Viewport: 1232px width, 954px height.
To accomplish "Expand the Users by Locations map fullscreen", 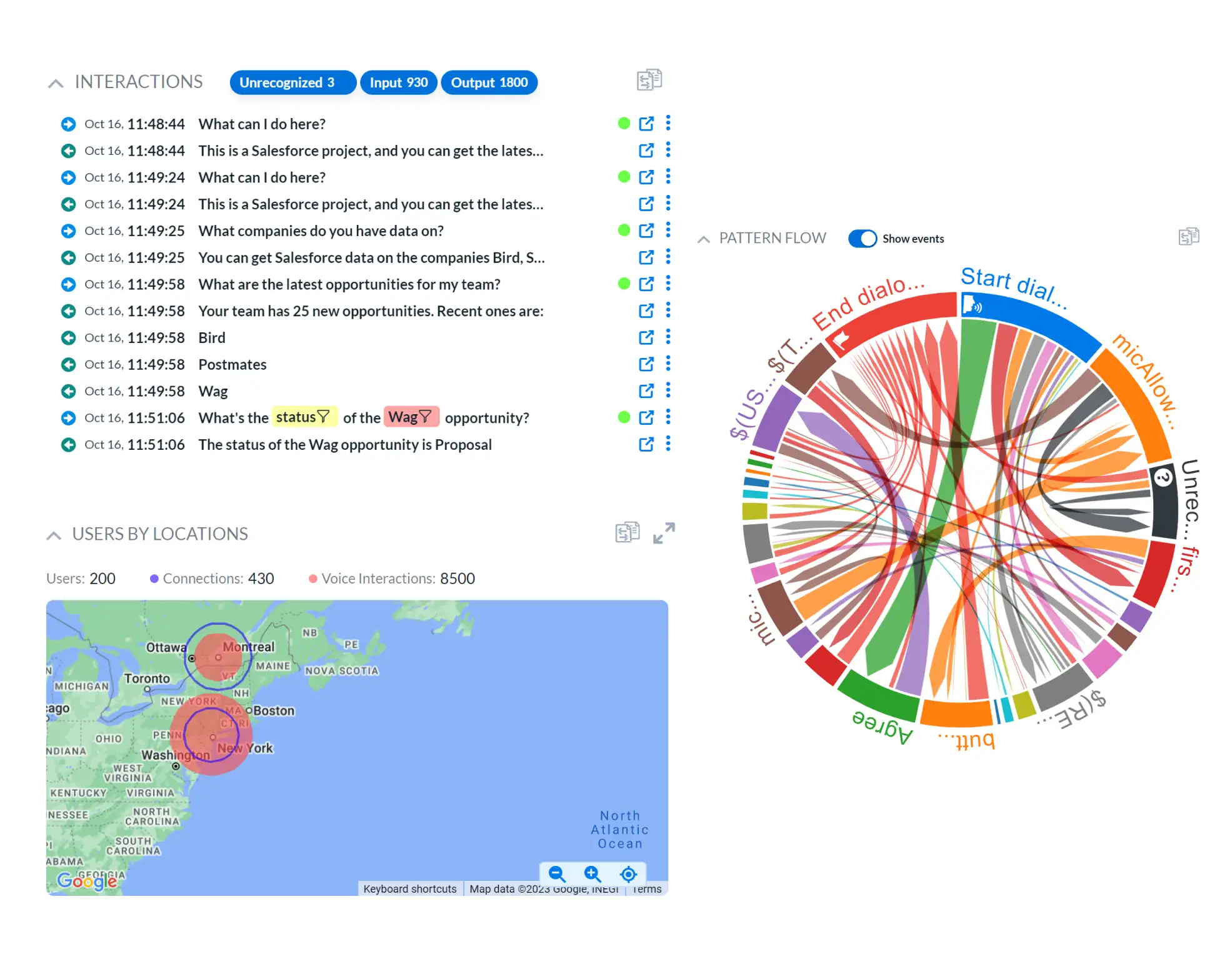I will coord(664,533).
